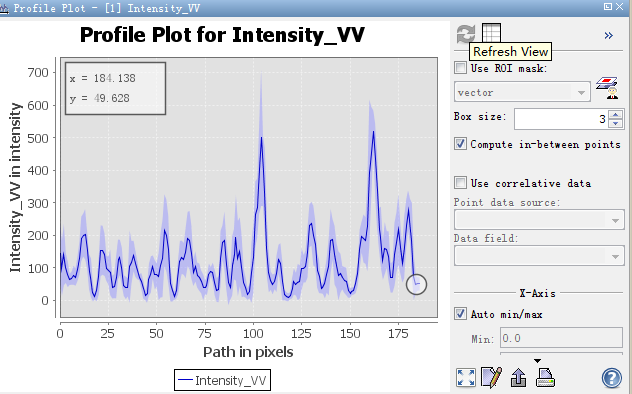Click the y = 49.628 readout

[100, 98]
